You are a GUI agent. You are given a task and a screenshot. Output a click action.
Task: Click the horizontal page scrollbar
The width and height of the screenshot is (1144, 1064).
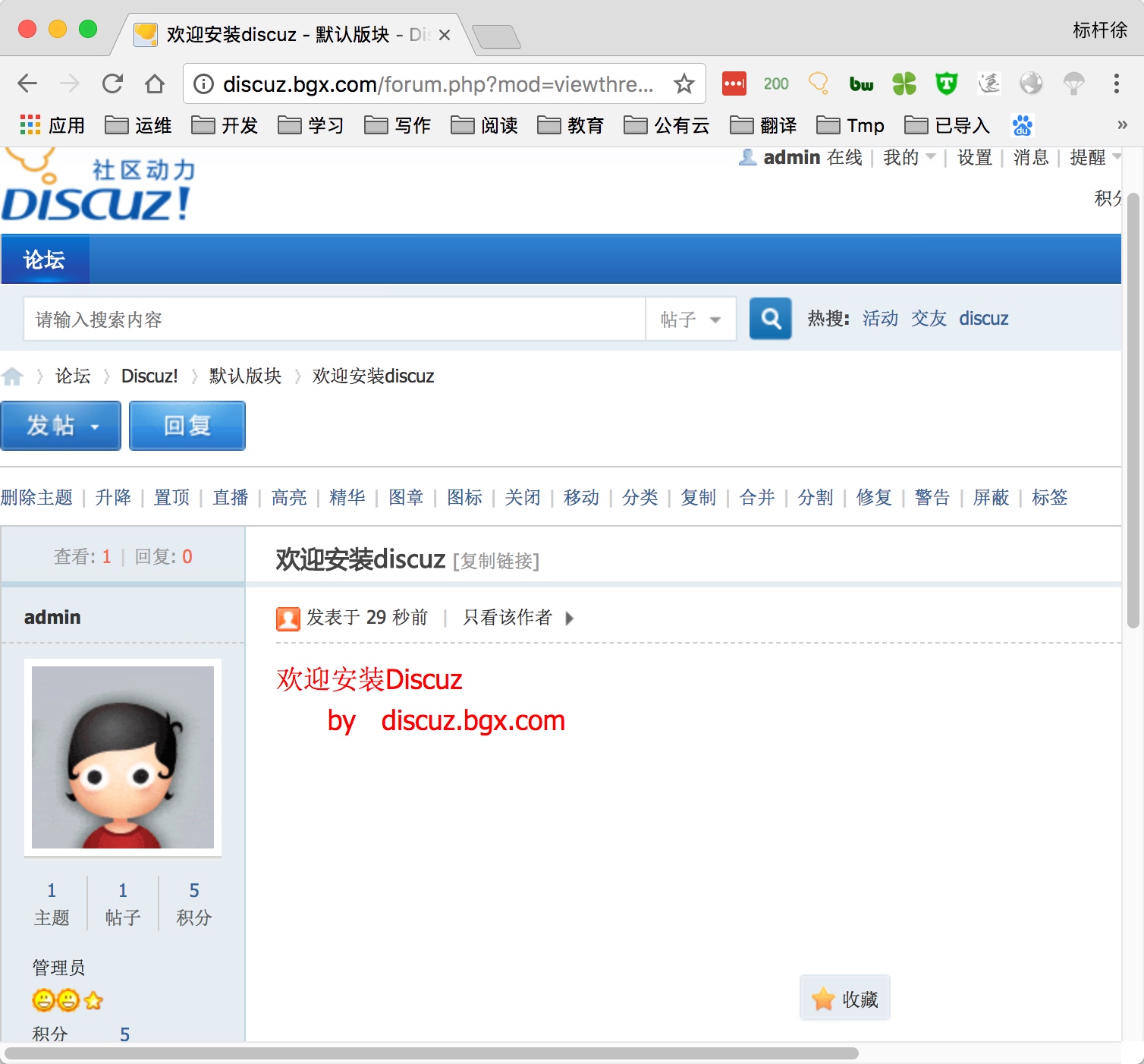point(431,1053)
